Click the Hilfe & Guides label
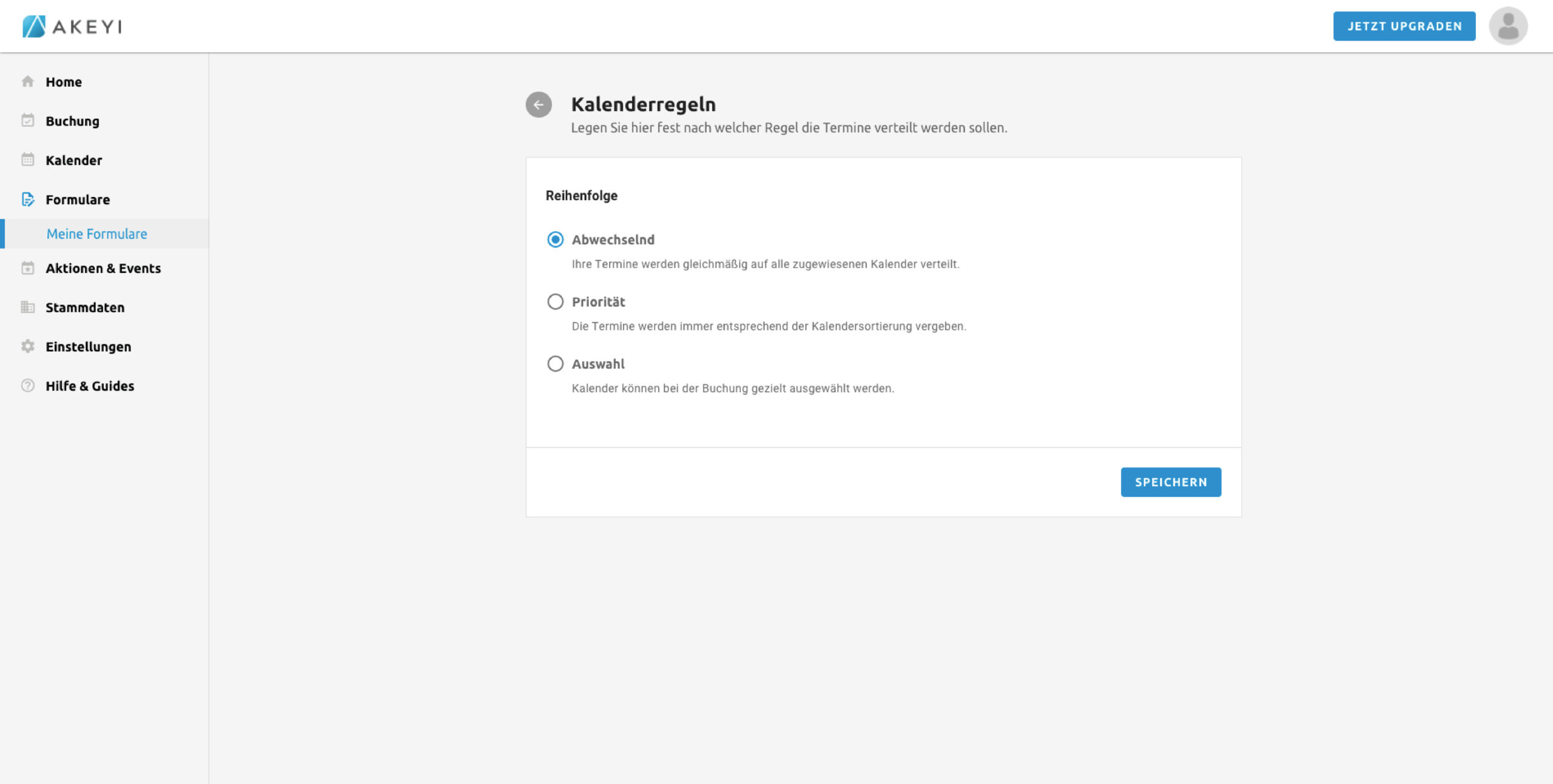Viewport: 1553px width, 784px height. [x=90, y=386]
